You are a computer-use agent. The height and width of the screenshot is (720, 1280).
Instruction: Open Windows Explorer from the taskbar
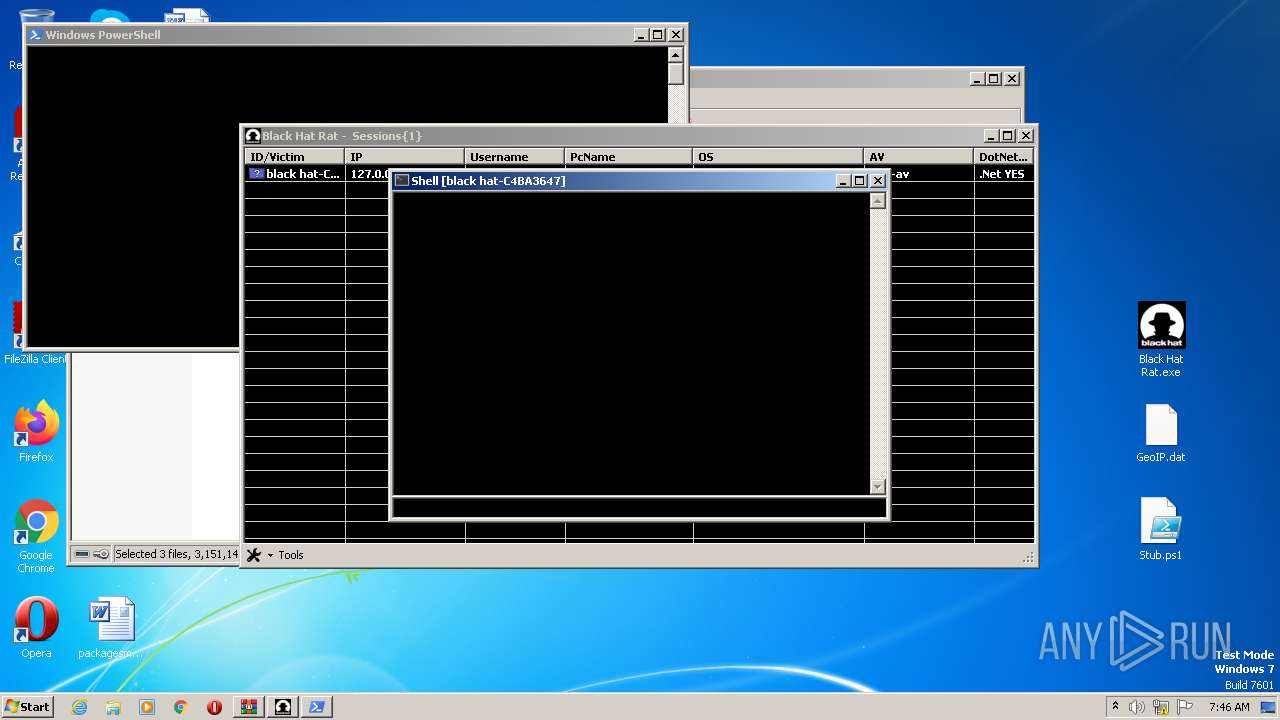coord(113,707)
